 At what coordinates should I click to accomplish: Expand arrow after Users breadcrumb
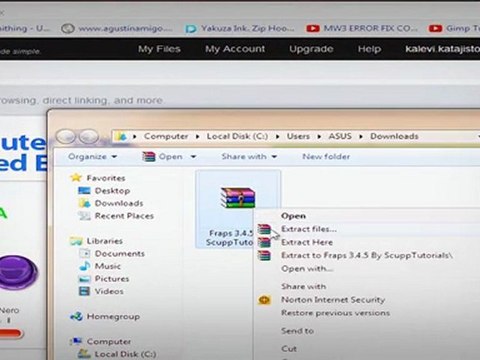coord(319,136)
